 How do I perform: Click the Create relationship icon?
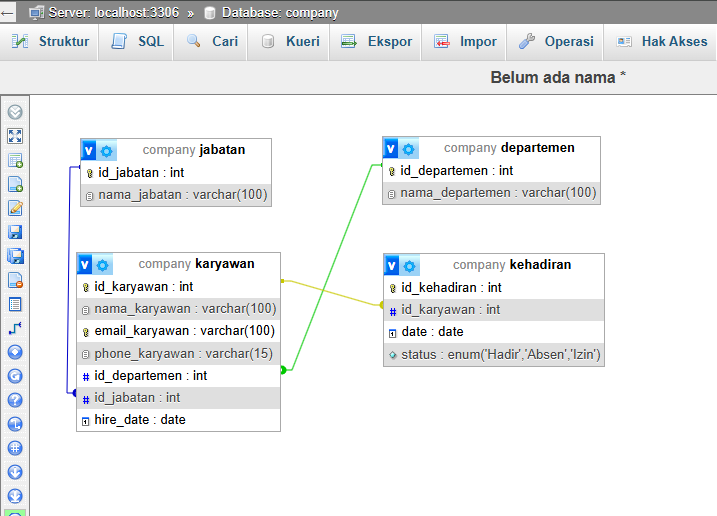coord(15,328)
